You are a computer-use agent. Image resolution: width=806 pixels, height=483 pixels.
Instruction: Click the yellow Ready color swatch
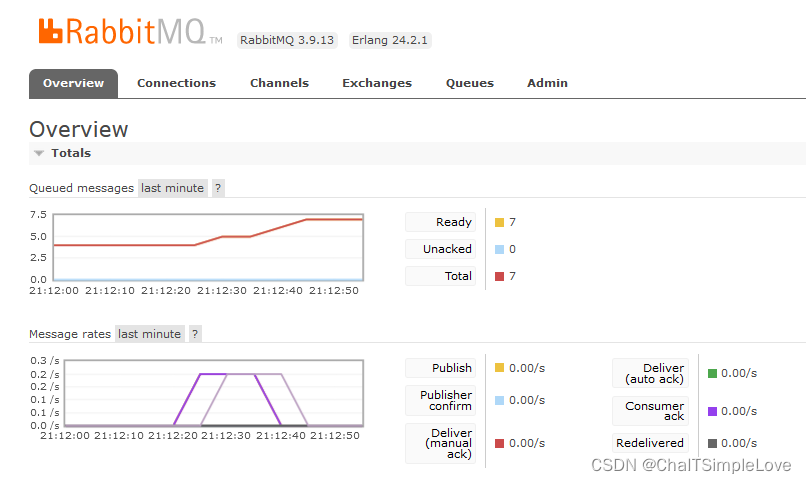click(x=499, y=222)
